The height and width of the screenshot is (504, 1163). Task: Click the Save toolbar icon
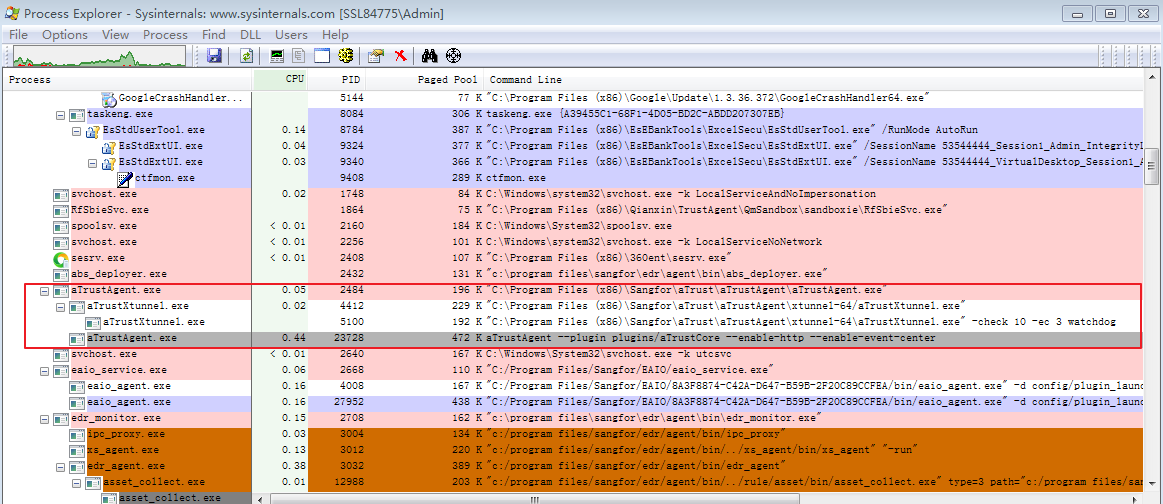215,56
